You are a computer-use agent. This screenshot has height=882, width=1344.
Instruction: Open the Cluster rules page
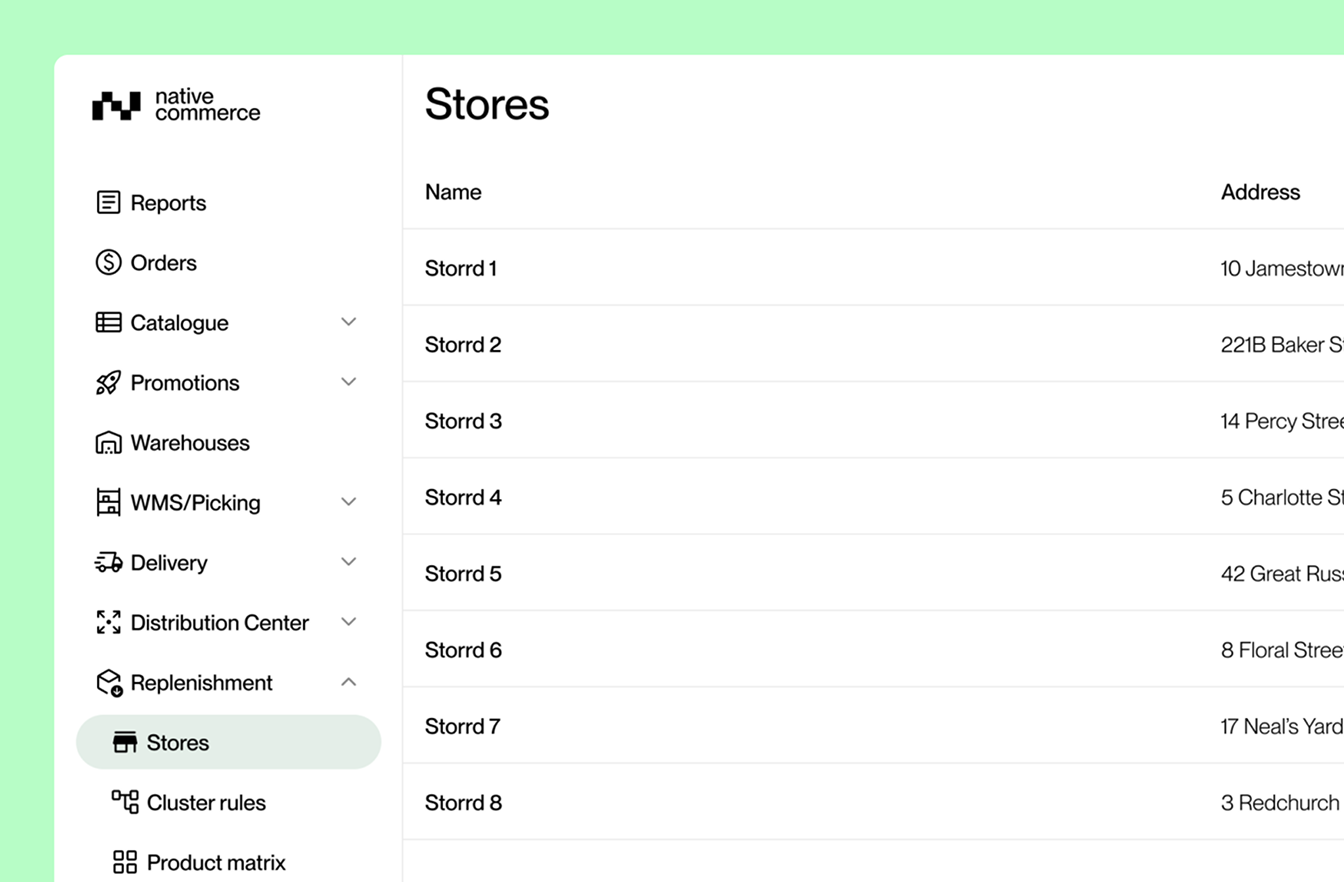click(206, 803)
